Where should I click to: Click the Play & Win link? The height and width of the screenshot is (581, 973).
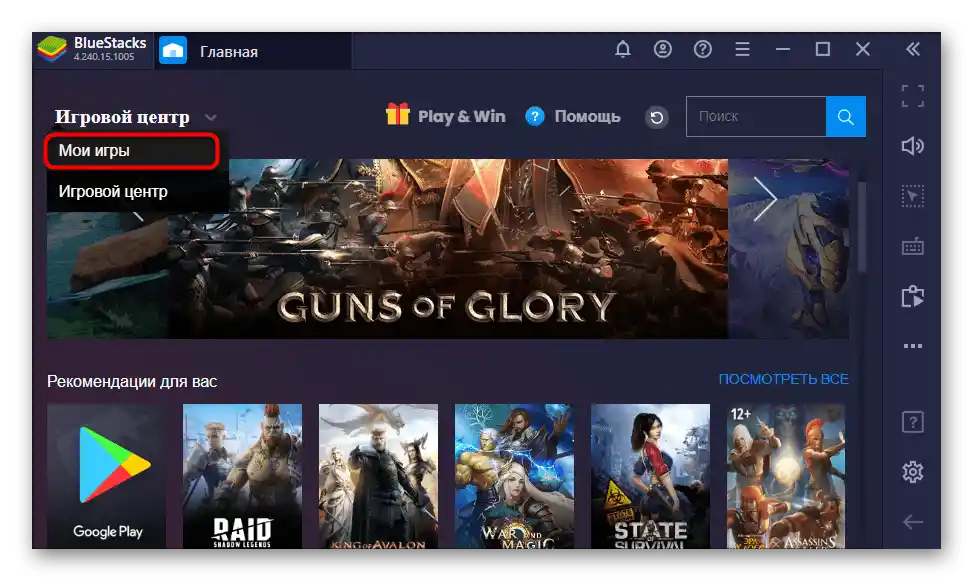pyautogui.click(x=462, y=117)
